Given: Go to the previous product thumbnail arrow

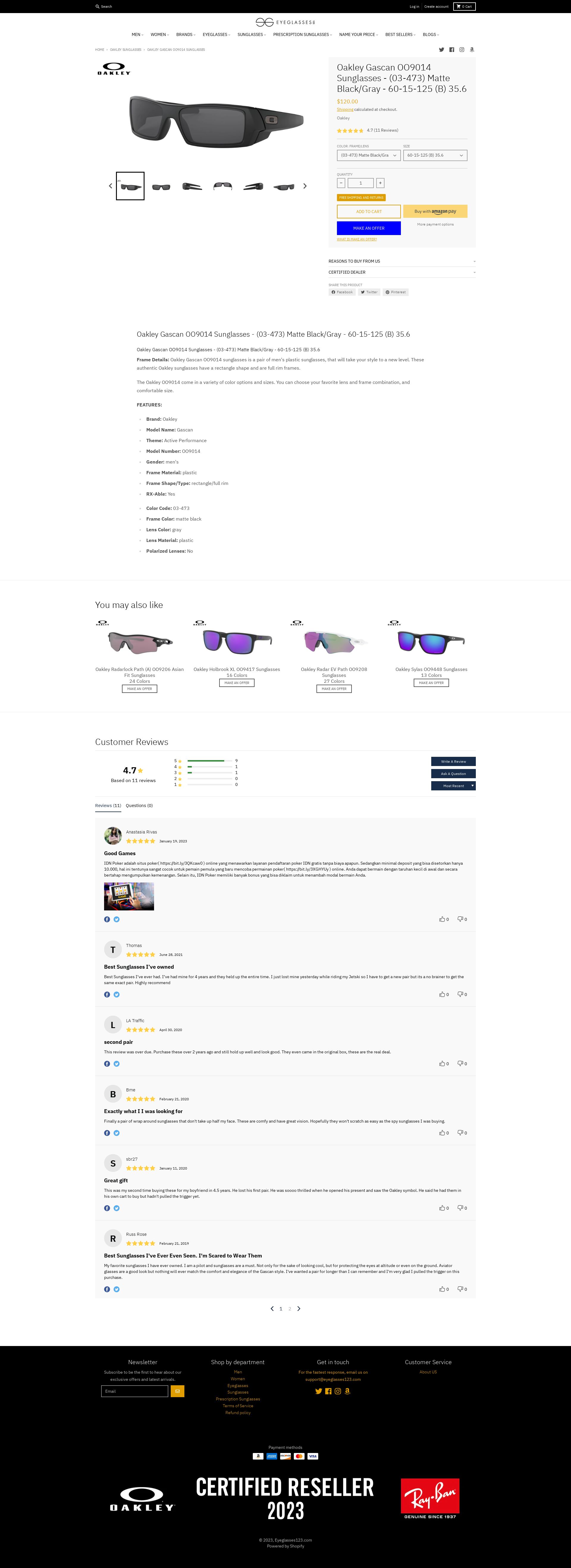Looking at the screenshot, I should (x=110, y=186).
